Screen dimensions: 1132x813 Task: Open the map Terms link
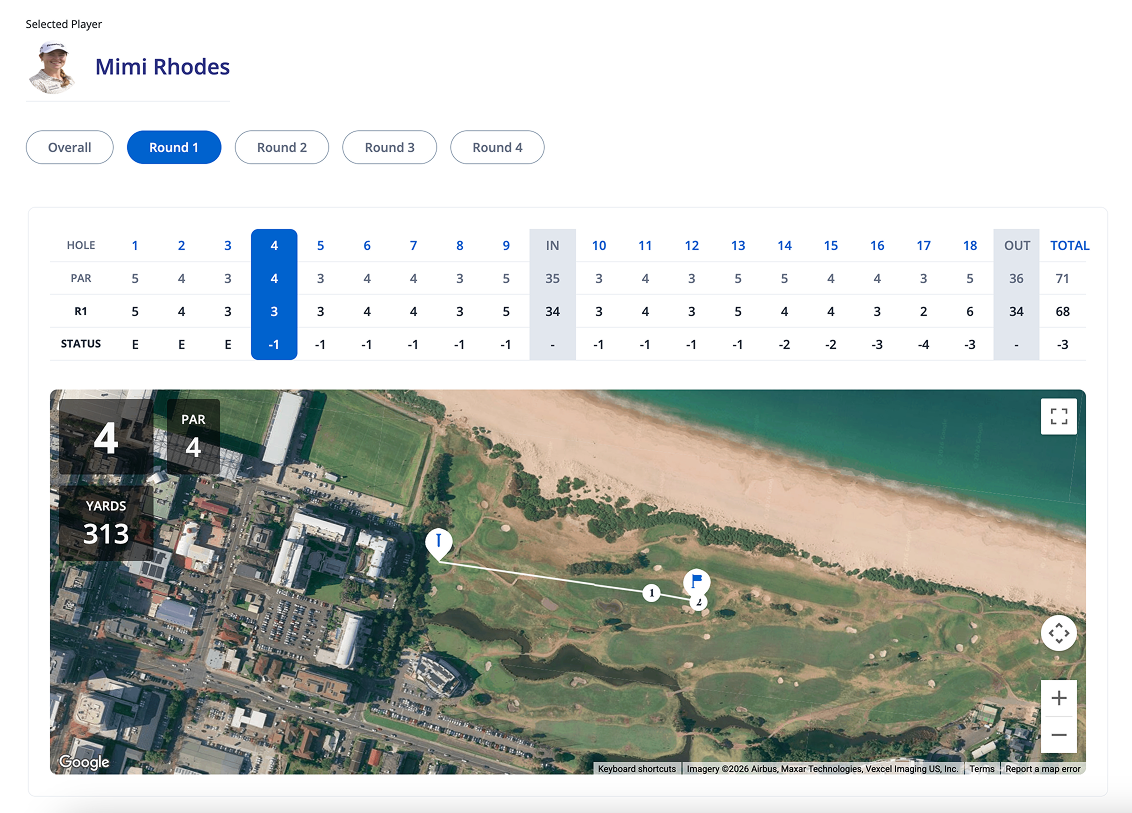[x=982, y=769]
